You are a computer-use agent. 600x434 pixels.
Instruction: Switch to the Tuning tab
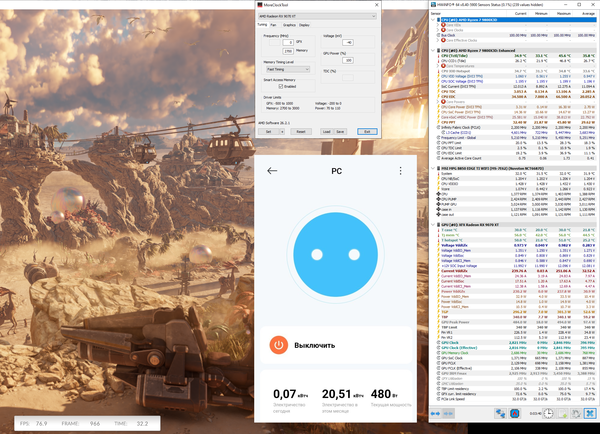(x=262, y=24)
